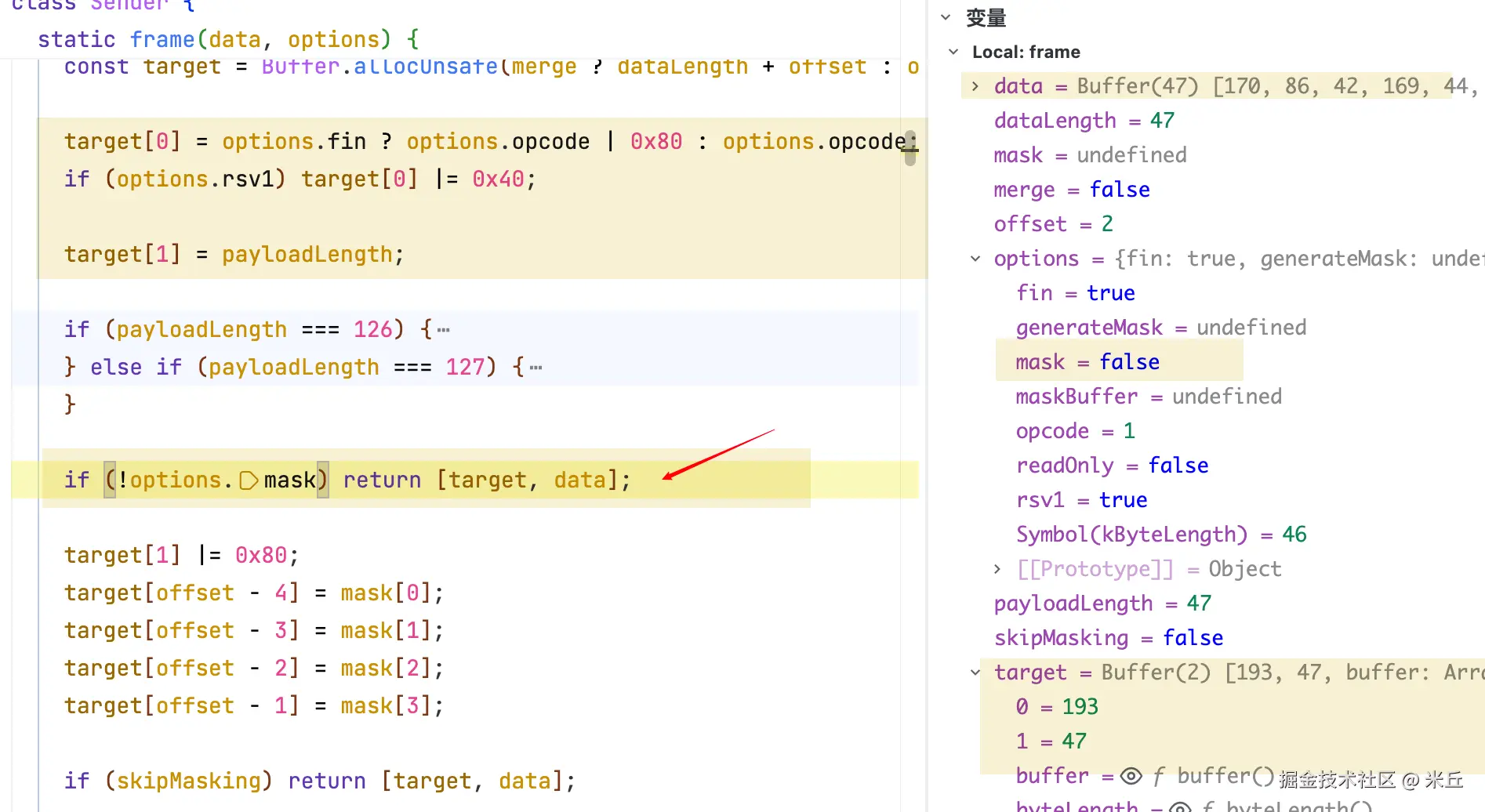
Task: Select target index 0 = 193 entry
Action: click(1057, 707)
